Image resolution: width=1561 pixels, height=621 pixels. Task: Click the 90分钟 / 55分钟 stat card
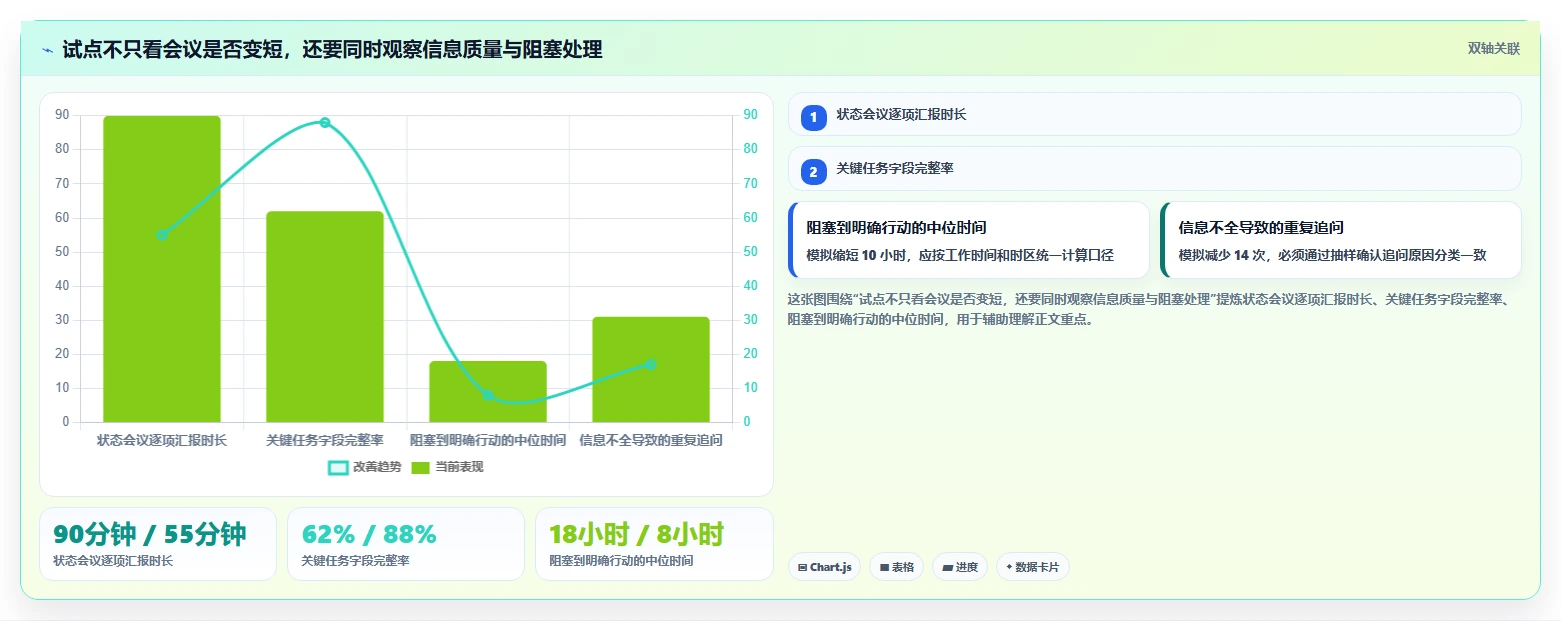158,544
